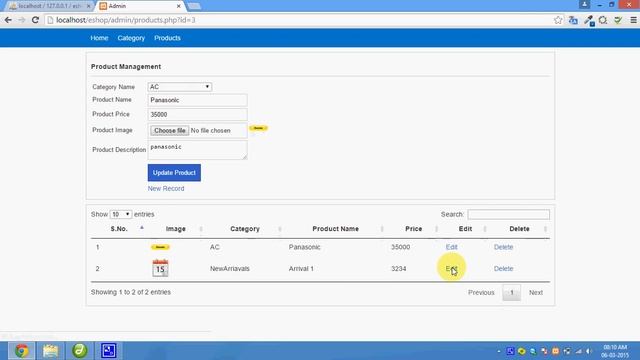Viewport: 640px width, 360px height.
Task: Click the browser forward arrow
Action: pos(22,20)
